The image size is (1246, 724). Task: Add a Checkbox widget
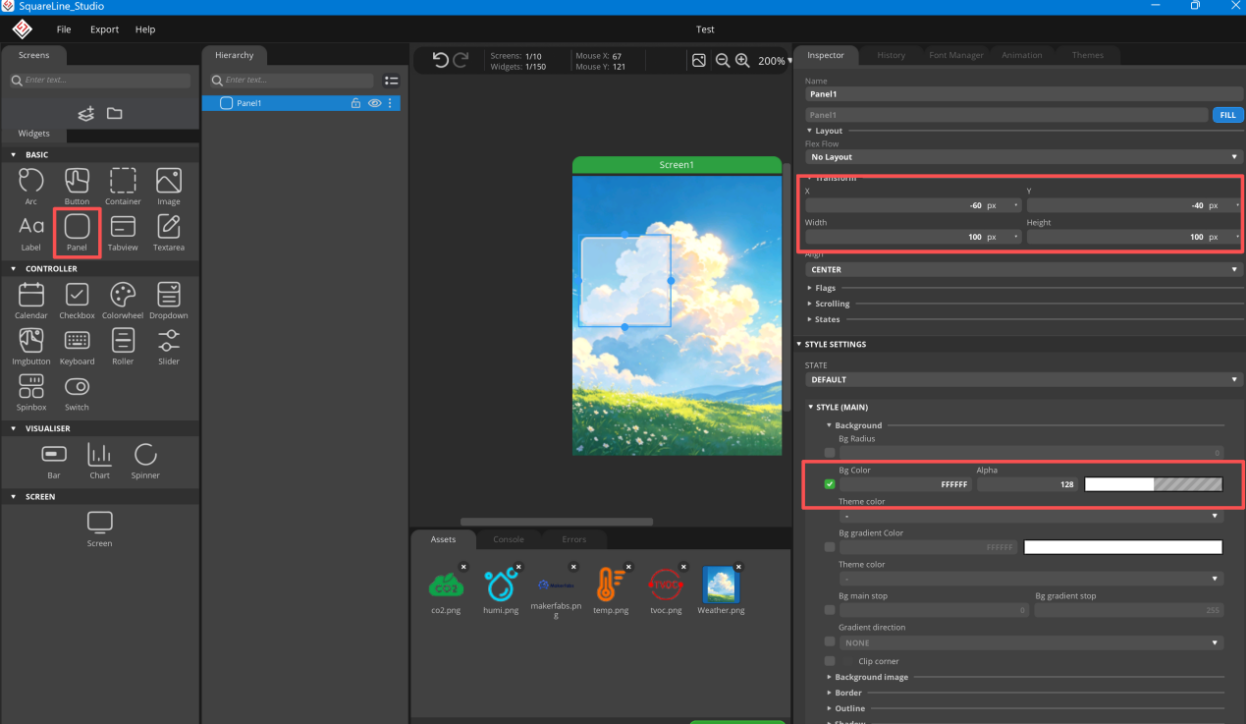[x=77, y=300]
